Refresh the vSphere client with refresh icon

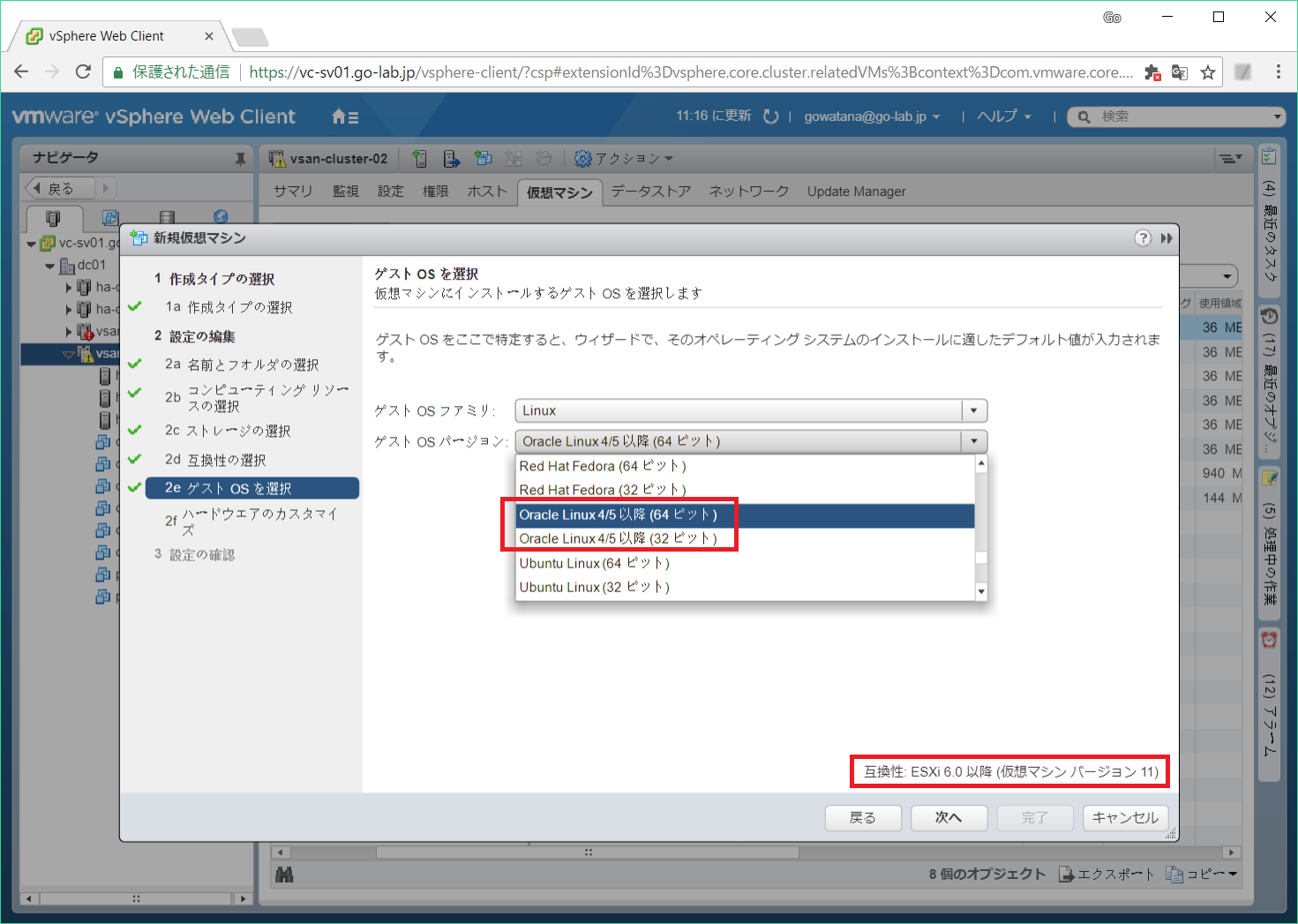[770, 116]
